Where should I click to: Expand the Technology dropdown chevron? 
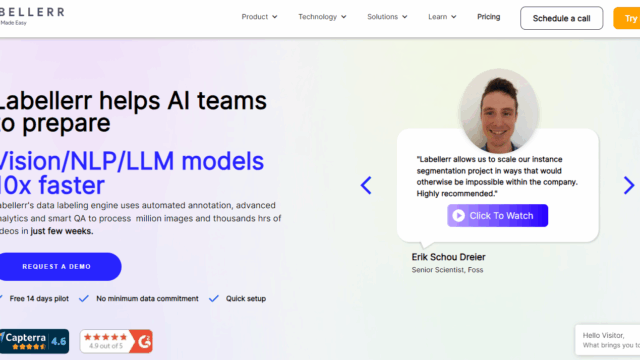click(344, 17)
